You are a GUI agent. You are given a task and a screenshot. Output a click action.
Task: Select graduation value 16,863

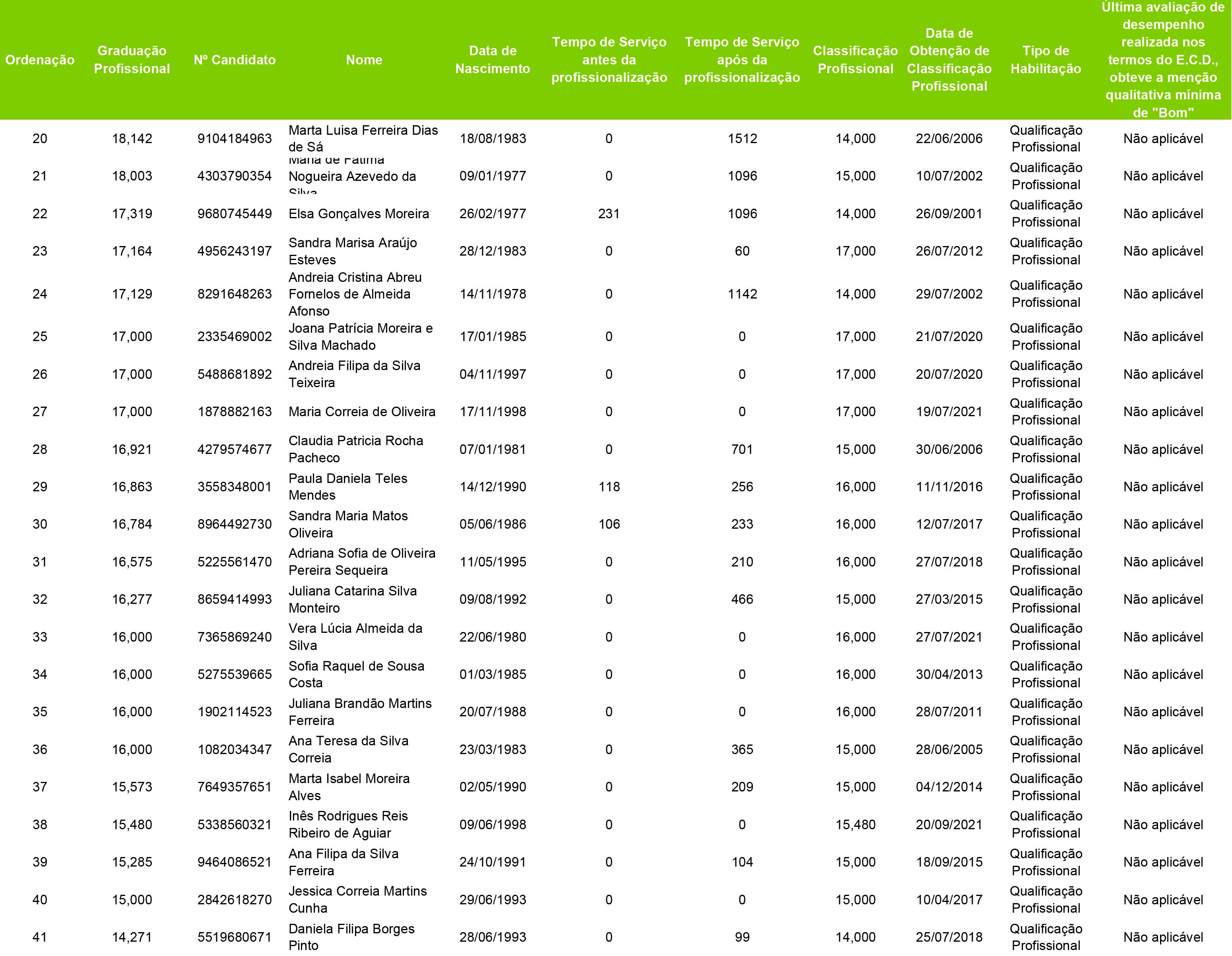[x=132, y=487]
